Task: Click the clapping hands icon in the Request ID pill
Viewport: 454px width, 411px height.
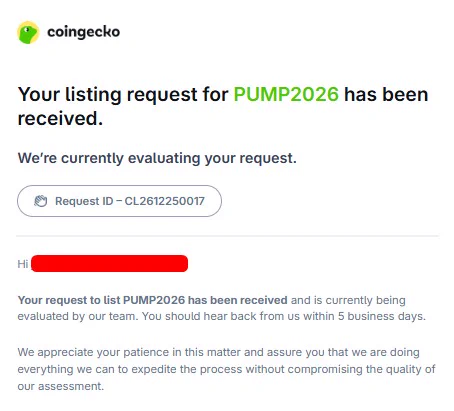Action: coord(41,201)
